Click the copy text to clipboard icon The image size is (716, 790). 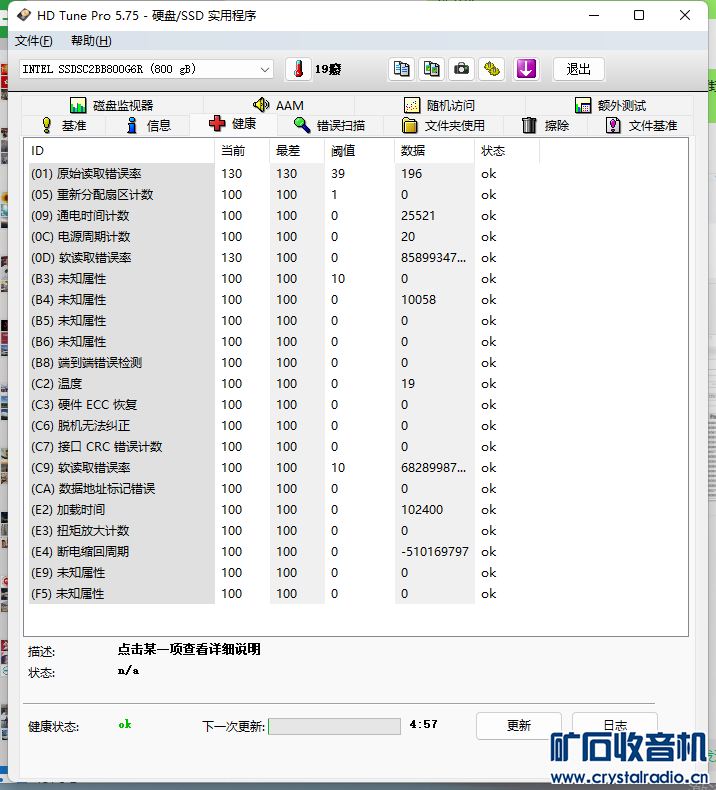click(x=401, y=69)
